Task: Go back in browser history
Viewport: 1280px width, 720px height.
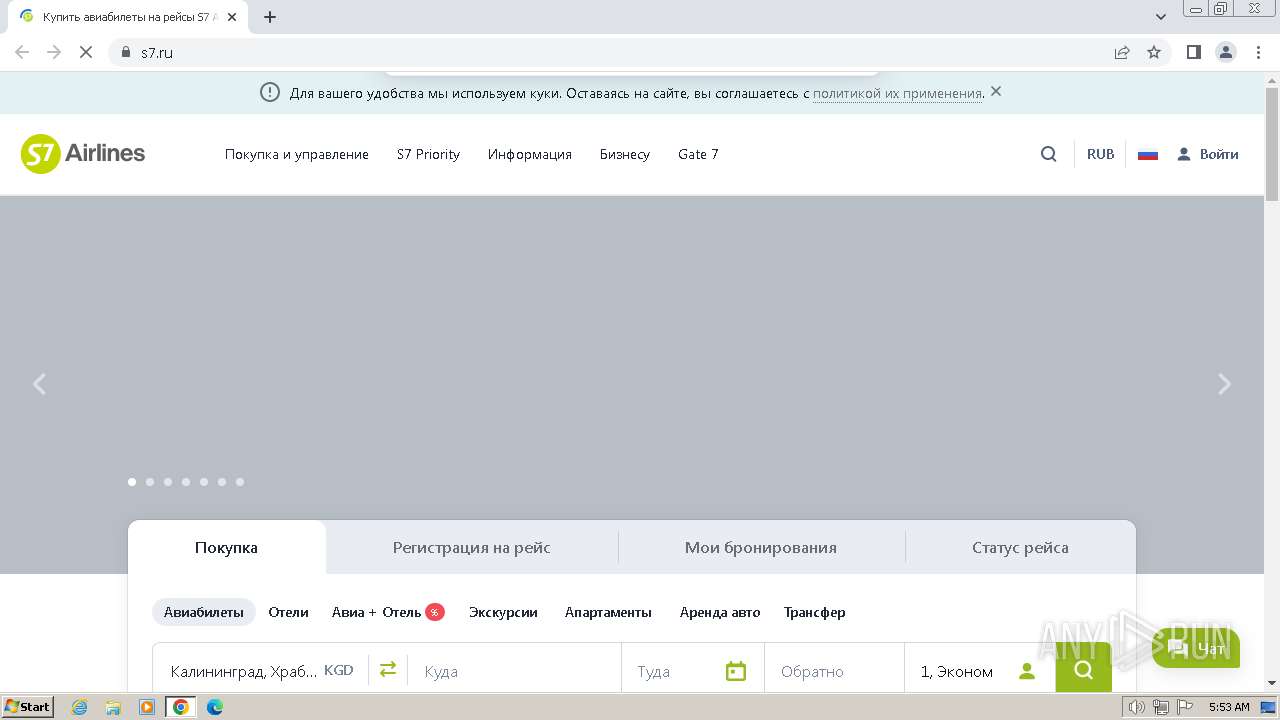Action: pos(22,52)
